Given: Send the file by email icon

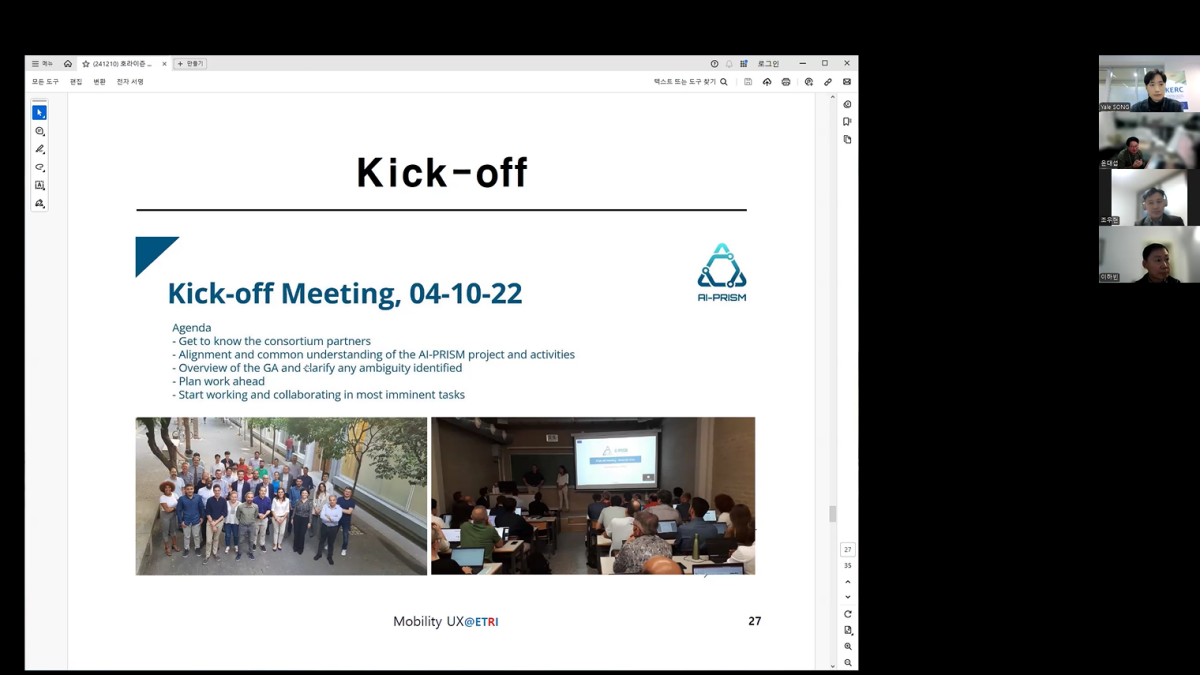Looking at the screenshot, I should point(847,82).
